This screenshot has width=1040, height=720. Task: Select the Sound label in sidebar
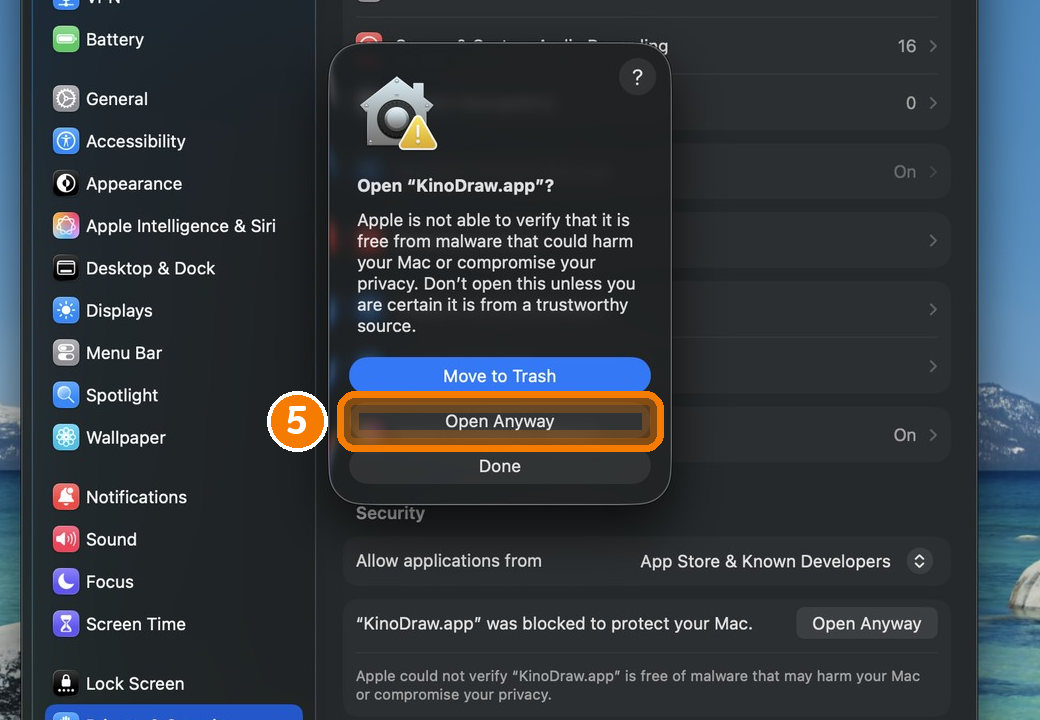point(111,540)
